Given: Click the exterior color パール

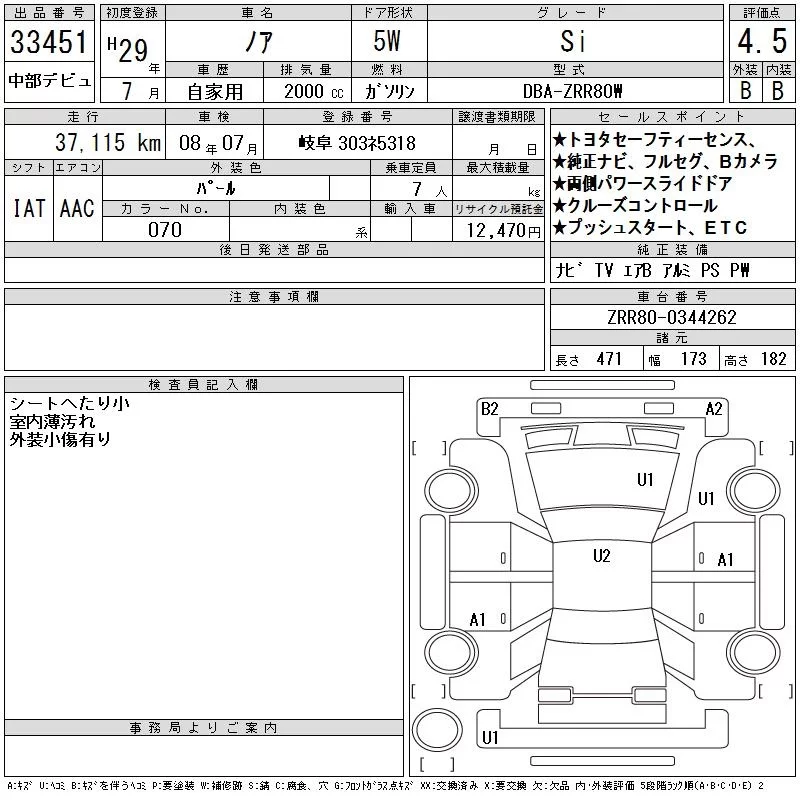Looking at the screenshot, I should (x=216, y=189).
